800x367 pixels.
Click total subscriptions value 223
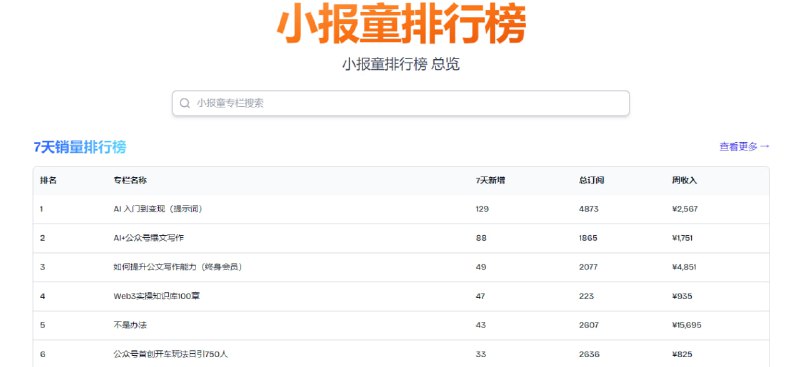point(586,296)
